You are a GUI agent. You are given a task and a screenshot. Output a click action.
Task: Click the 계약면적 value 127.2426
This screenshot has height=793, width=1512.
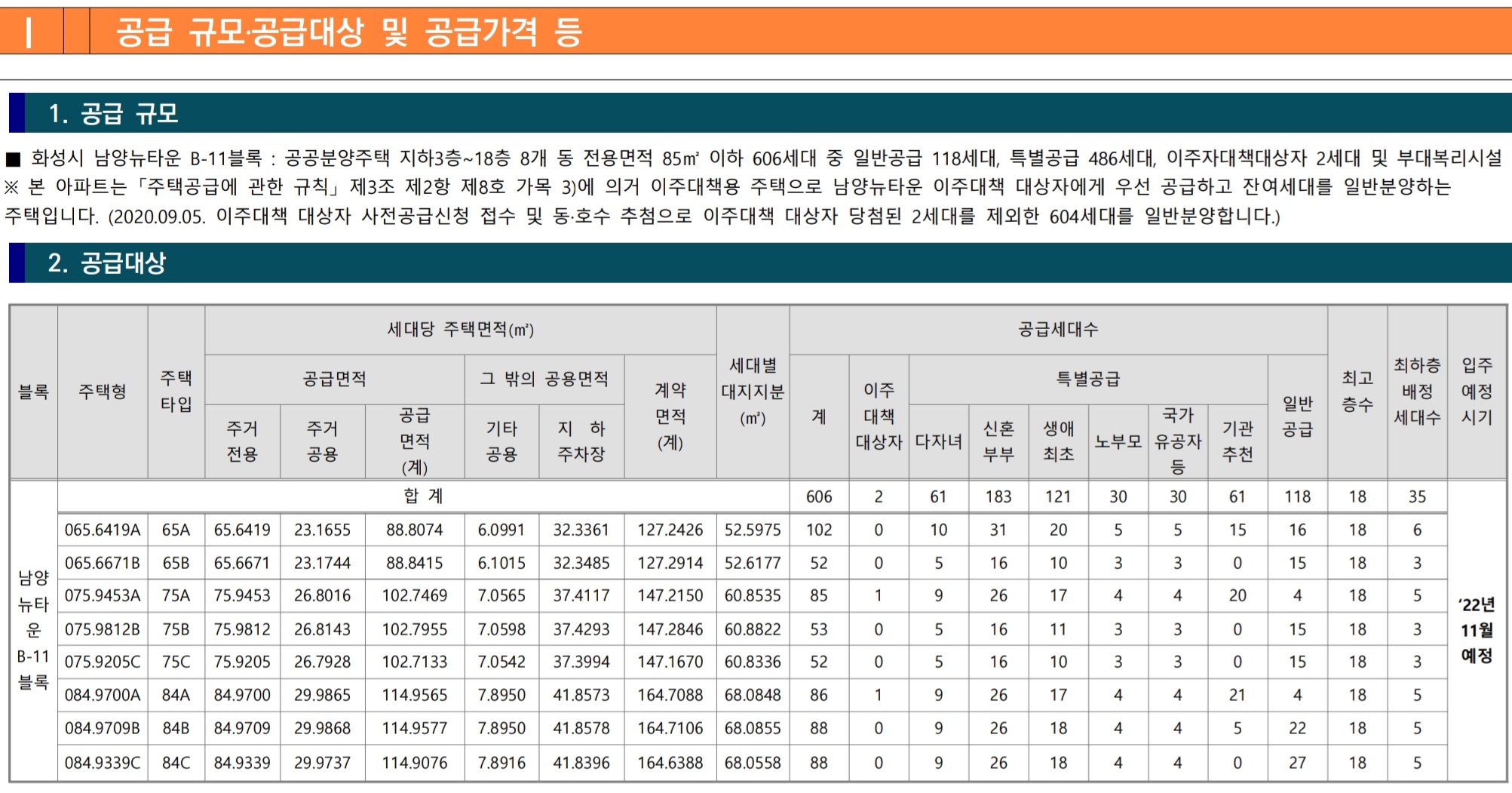(x=670, y=530)
